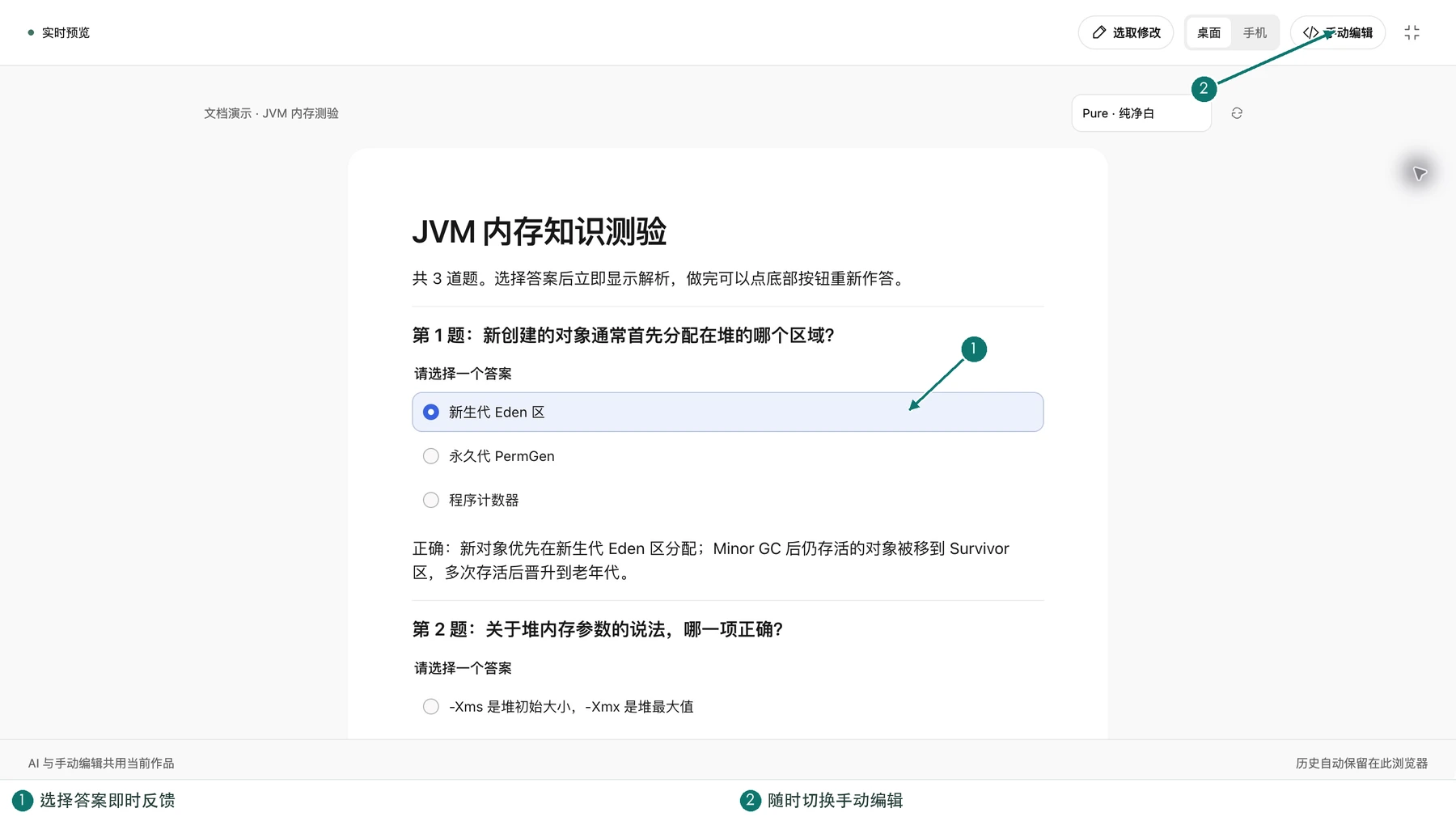Click the 正确 explanation text for question 1

click(x=711, y=560)
